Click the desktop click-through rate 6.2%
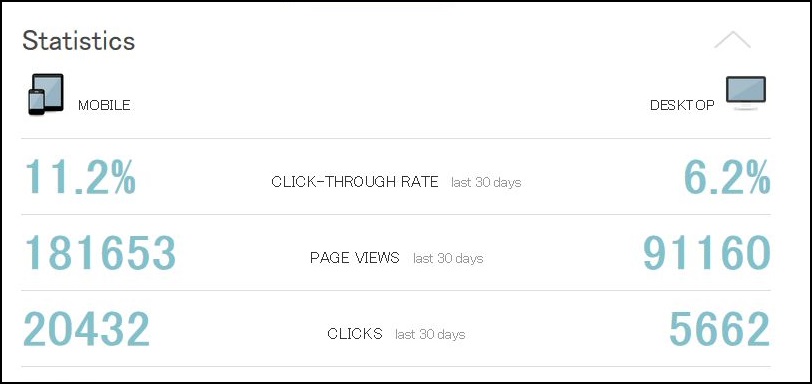The image size is (812, 384). coord(727,177)
